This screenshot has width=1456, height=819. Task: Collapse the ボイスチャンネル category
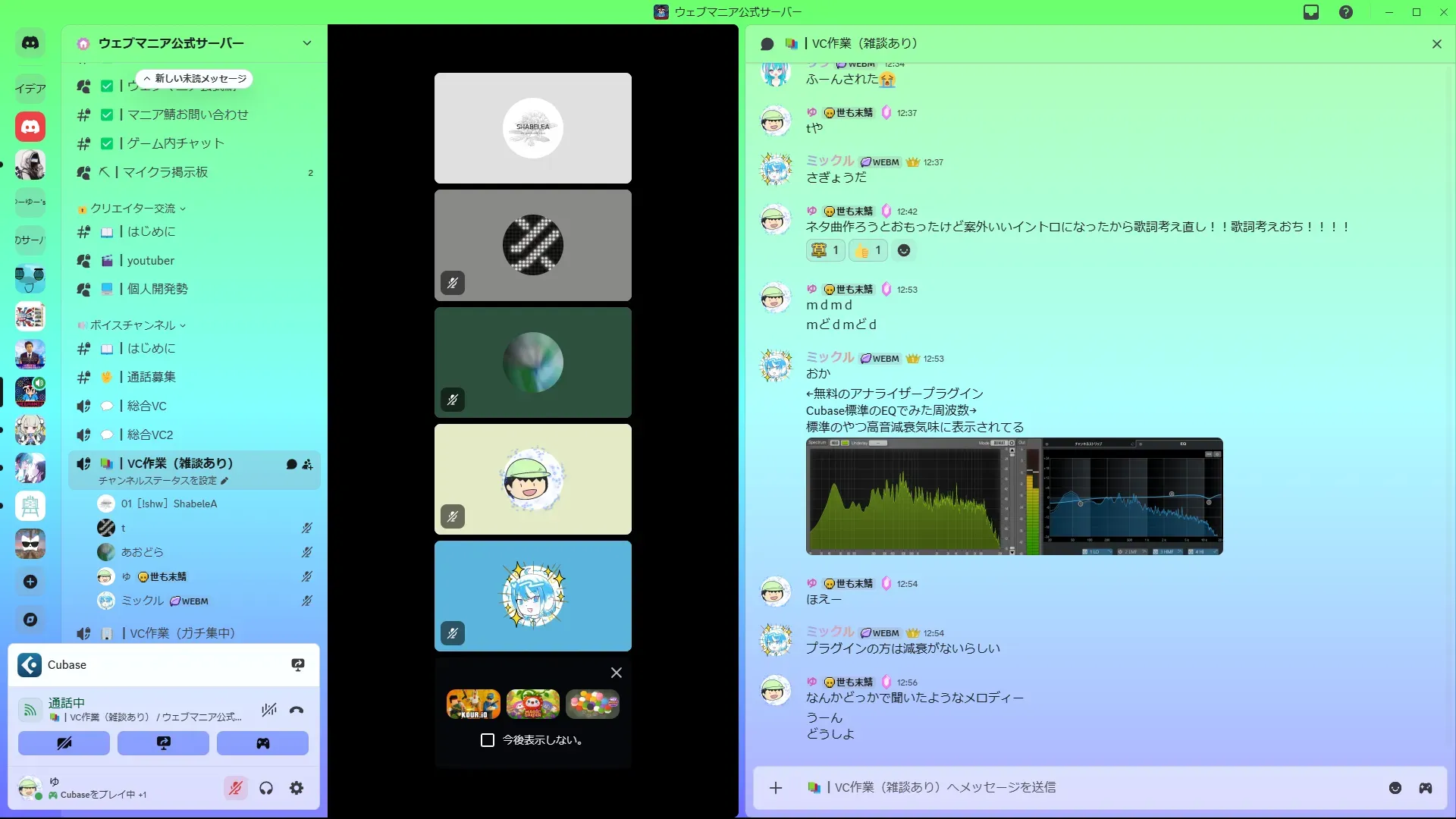click(x=133, y=325)
